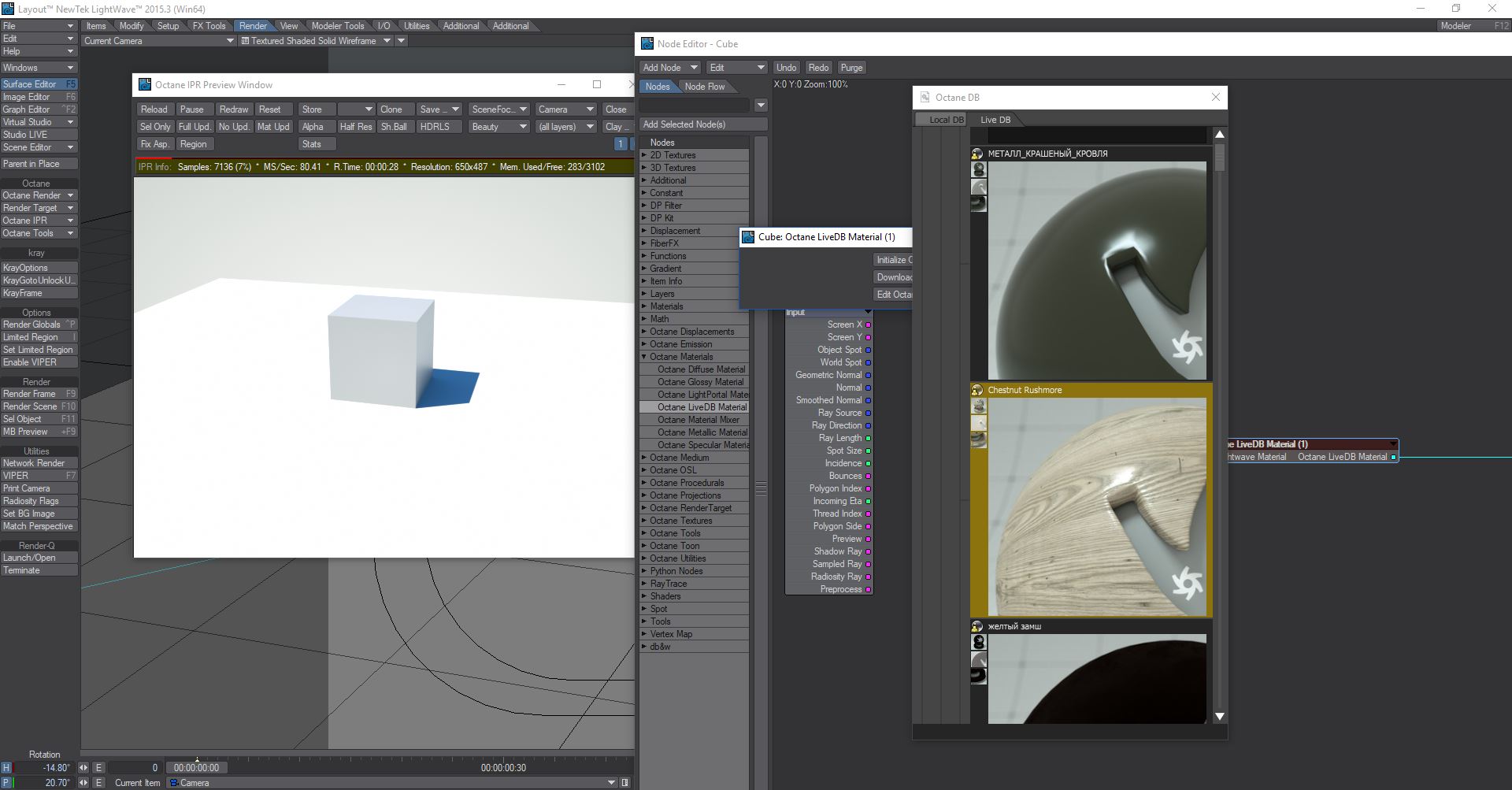Image resolution: width=1512 pixels, height=790 pixels.
Task: Click the Octane LiveDB Material output connector
Action: [1393, 457]
